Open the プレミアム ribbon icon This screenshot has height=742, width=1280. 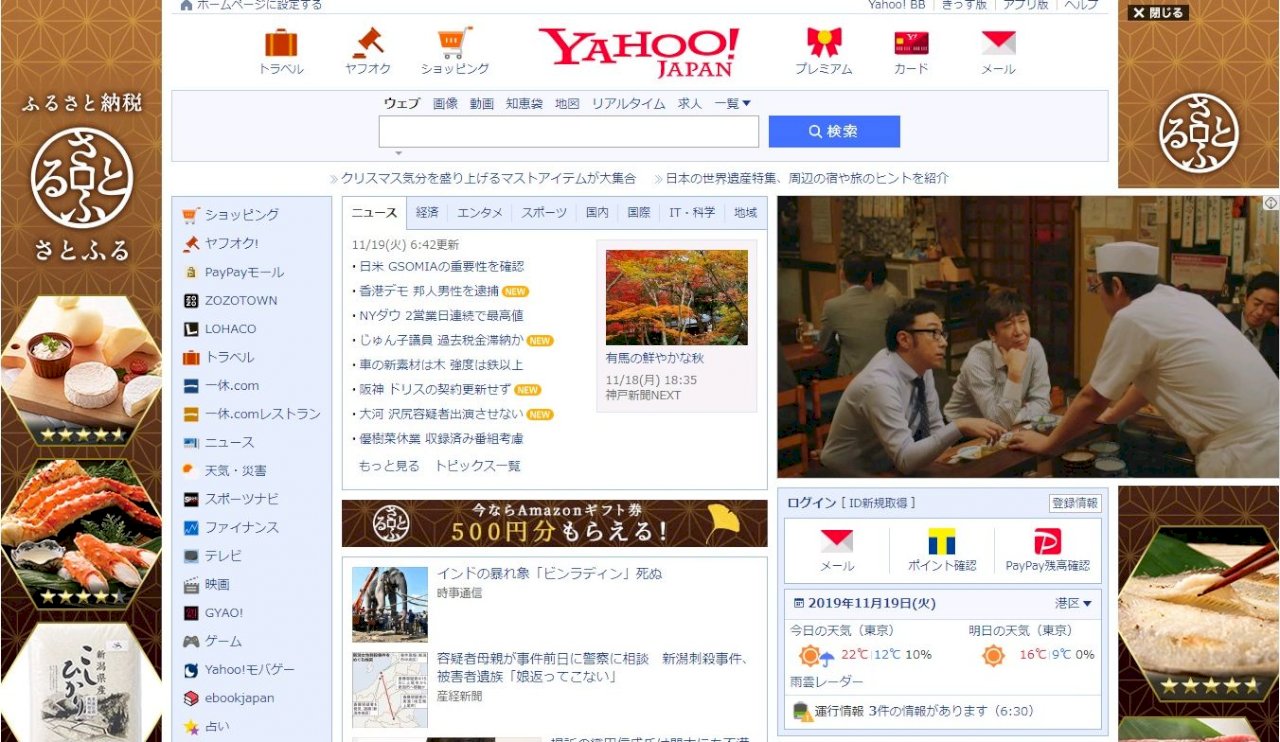[824, 42]
